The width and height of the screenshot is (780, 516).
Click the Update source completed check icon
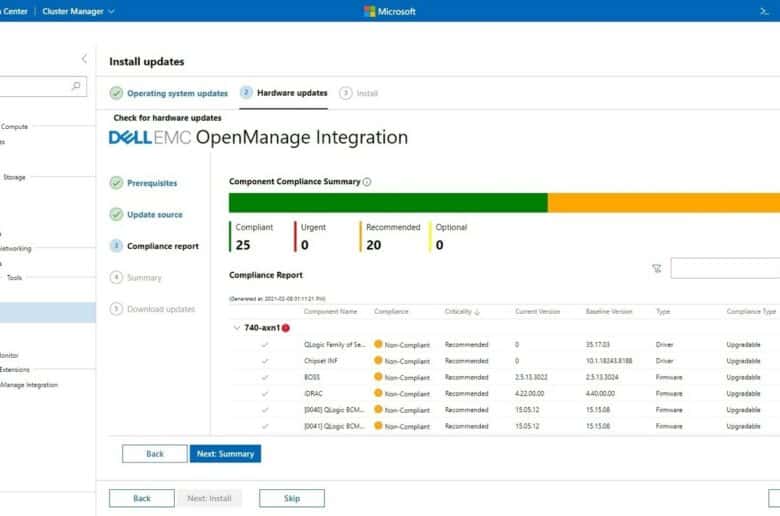[116, 214]
